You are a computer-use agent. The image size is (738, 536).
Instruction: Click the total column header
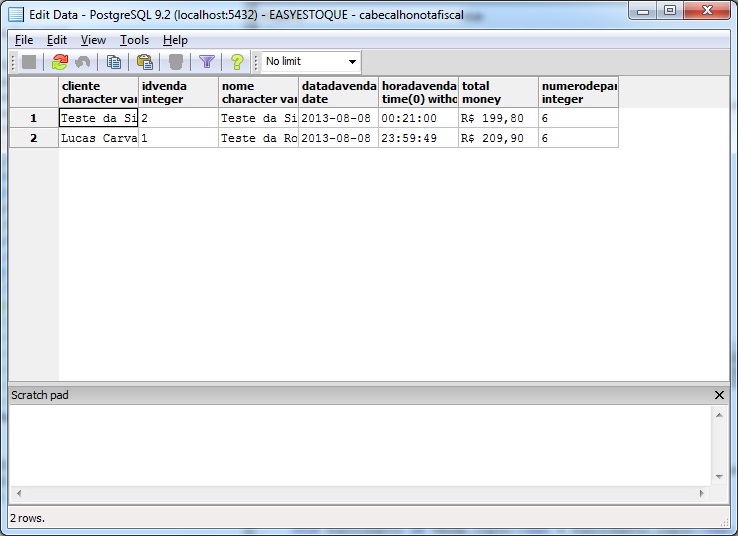pos(498,93)
